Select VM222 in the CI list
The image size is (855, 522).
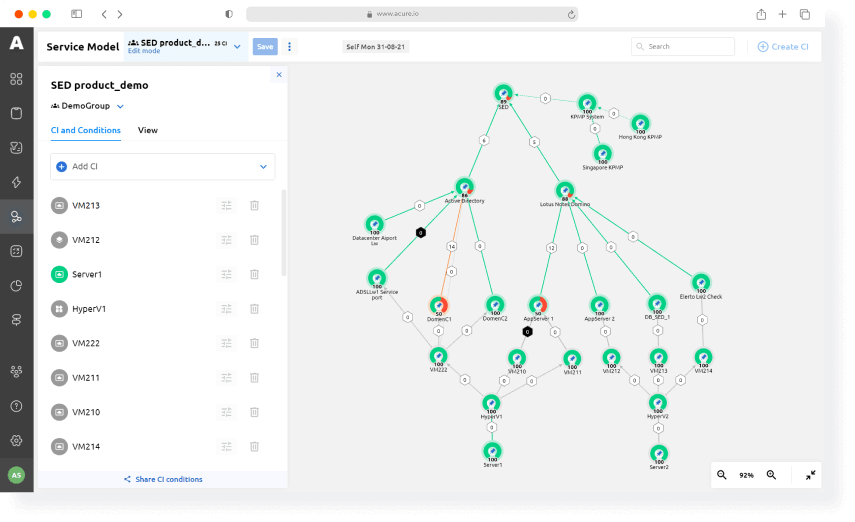click(x=86, y=343)
